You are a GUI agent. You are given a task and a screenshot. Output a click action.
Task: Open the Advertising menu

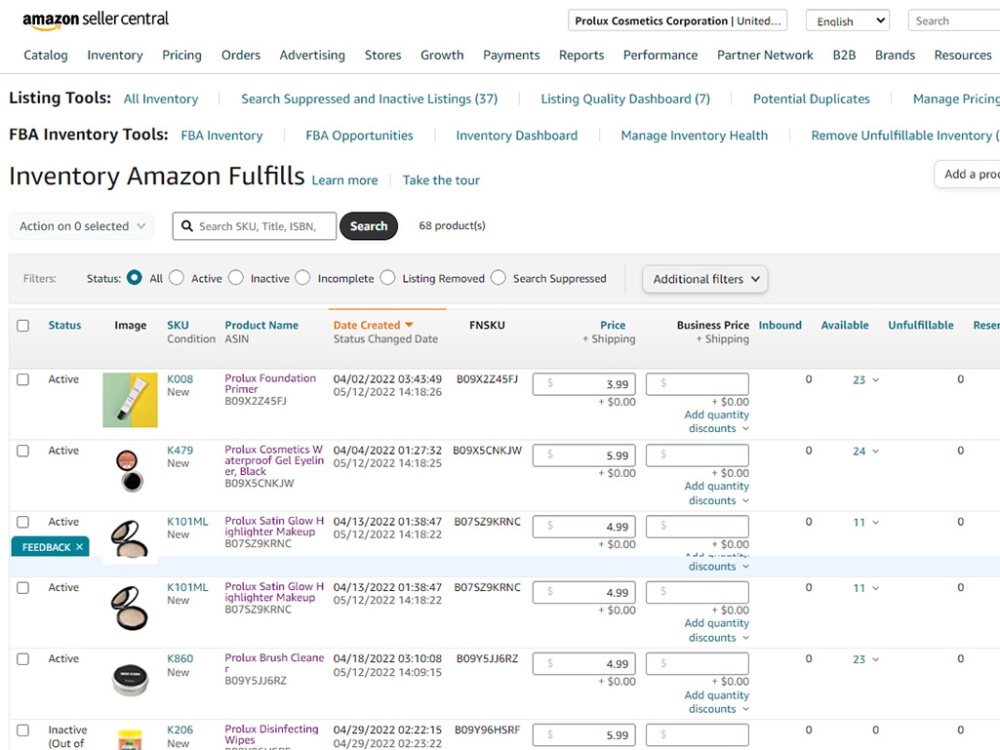tap(312, 55)
